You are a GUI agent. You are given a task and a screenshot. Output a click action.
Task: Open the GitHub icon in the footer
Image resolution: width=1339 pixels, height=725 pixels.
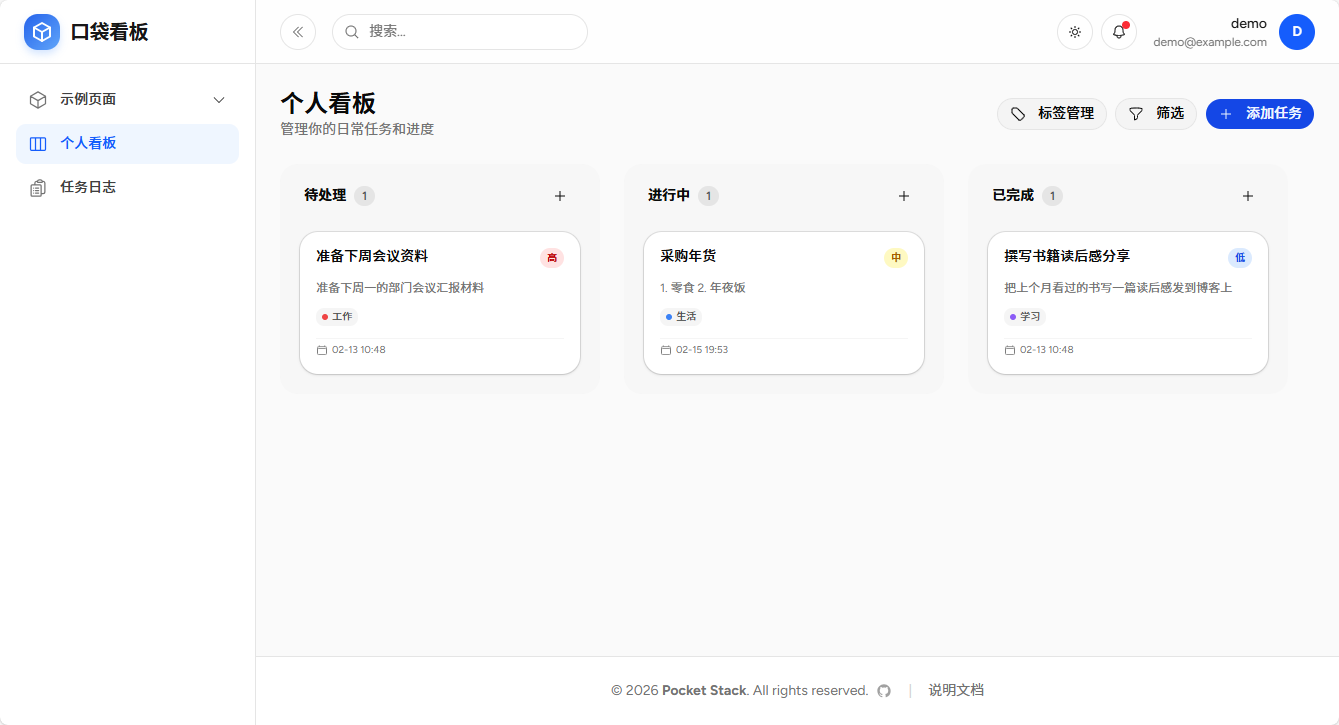[884, 691]
